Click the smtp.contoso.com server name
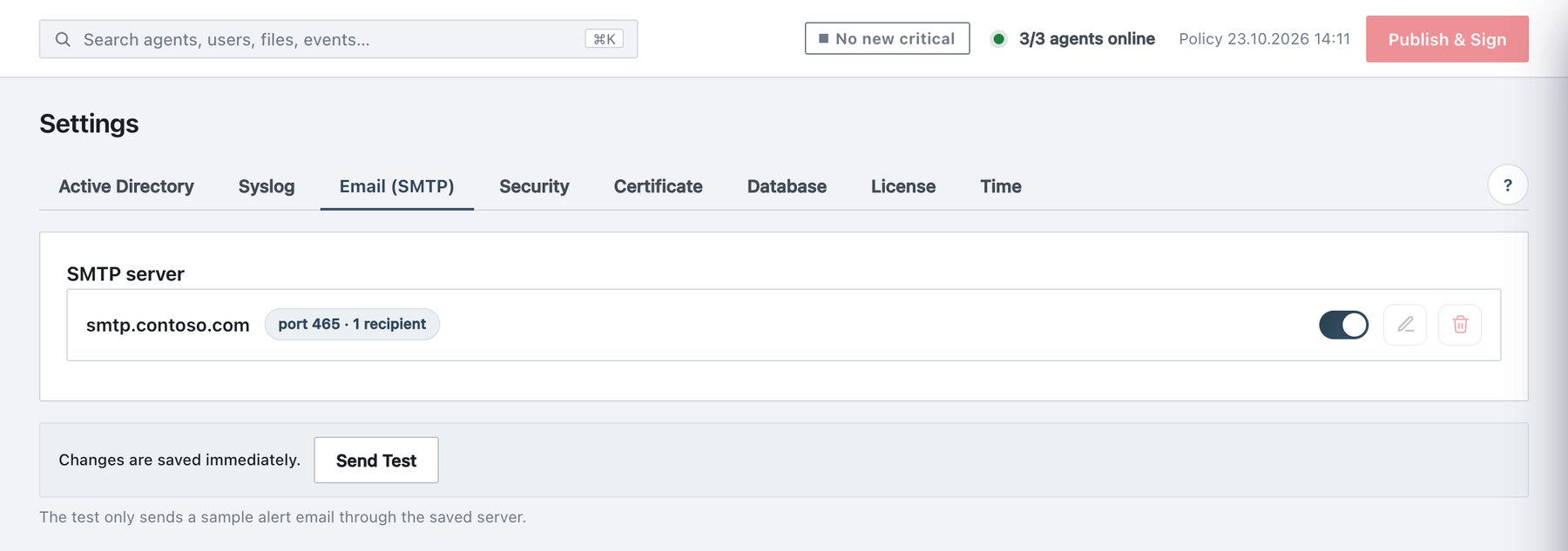The width and height of the screenshot is (1568, 551). pos(167,325)
